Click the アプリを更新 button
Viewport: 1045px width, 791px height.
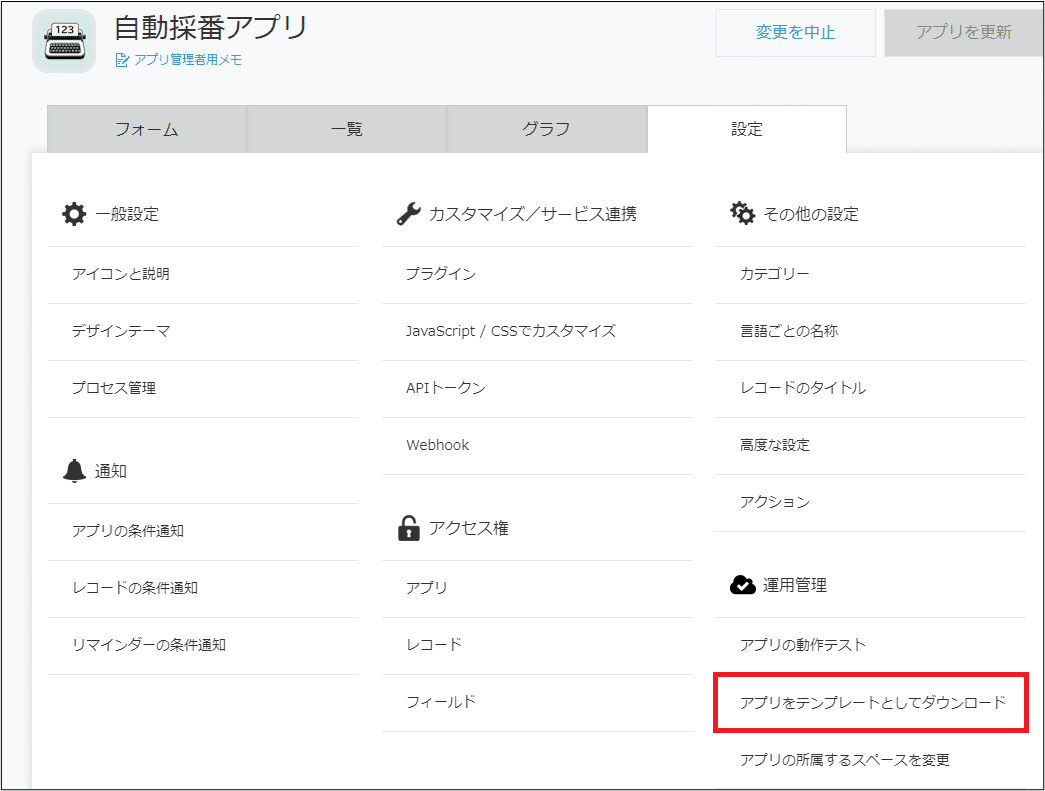pyautogui.click(x=963, y=33)
